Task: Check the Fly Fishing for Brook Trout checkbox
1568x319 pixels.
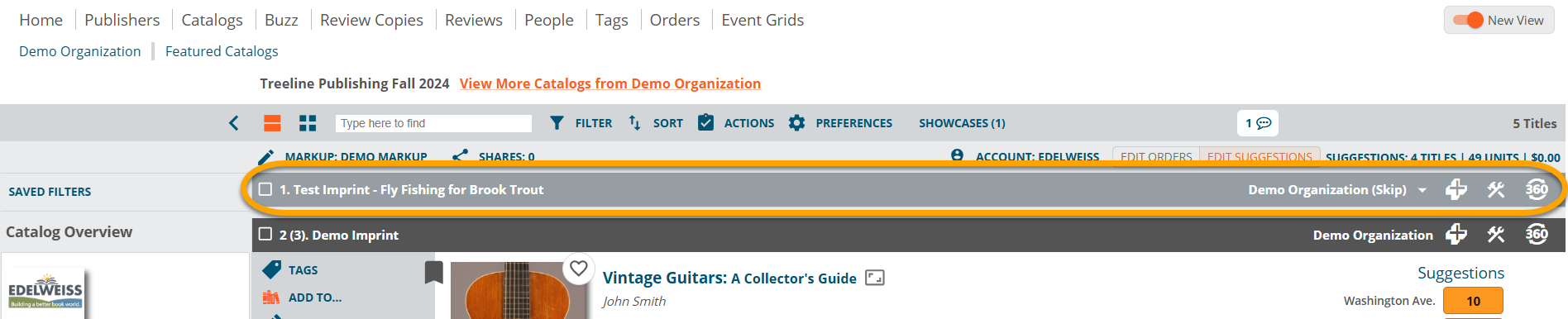Action: click(265, 189)
